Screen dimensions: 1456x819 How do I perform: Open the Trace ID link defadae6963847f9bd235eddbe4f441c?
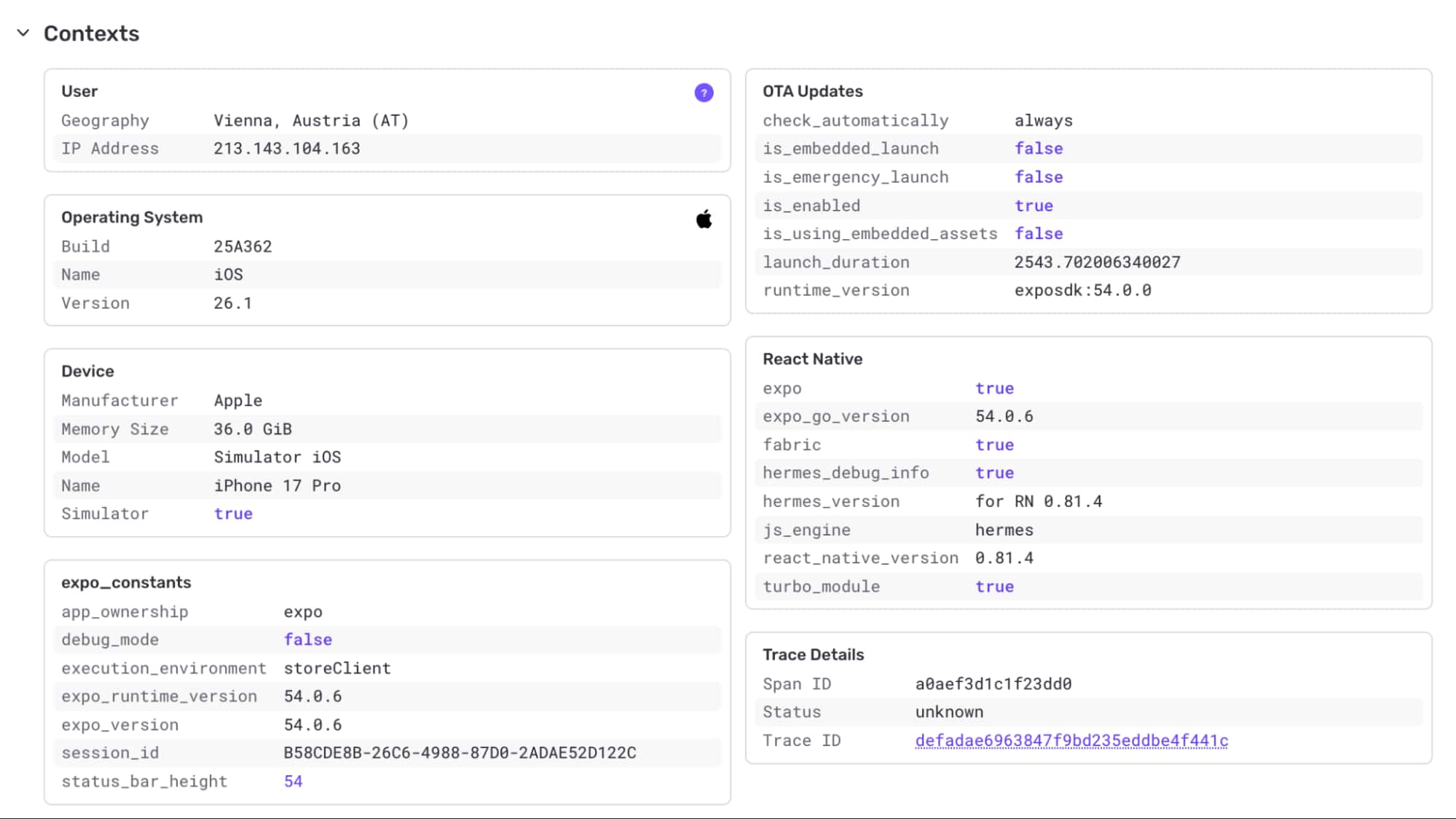pos(1071,740)
